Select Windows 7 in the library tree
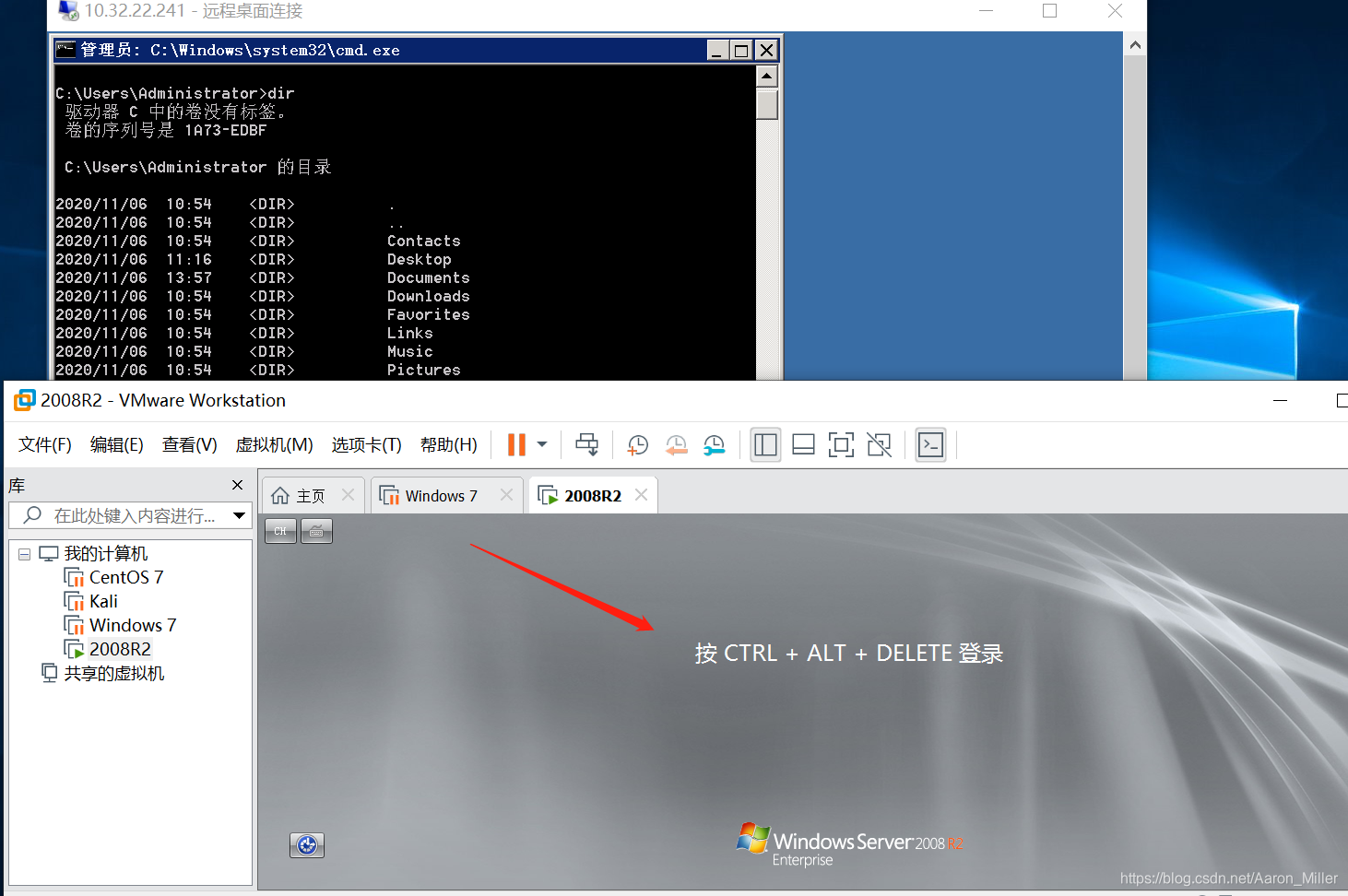Image resolution: width=1348 pixels, height=896 pixels. [133, 625]
